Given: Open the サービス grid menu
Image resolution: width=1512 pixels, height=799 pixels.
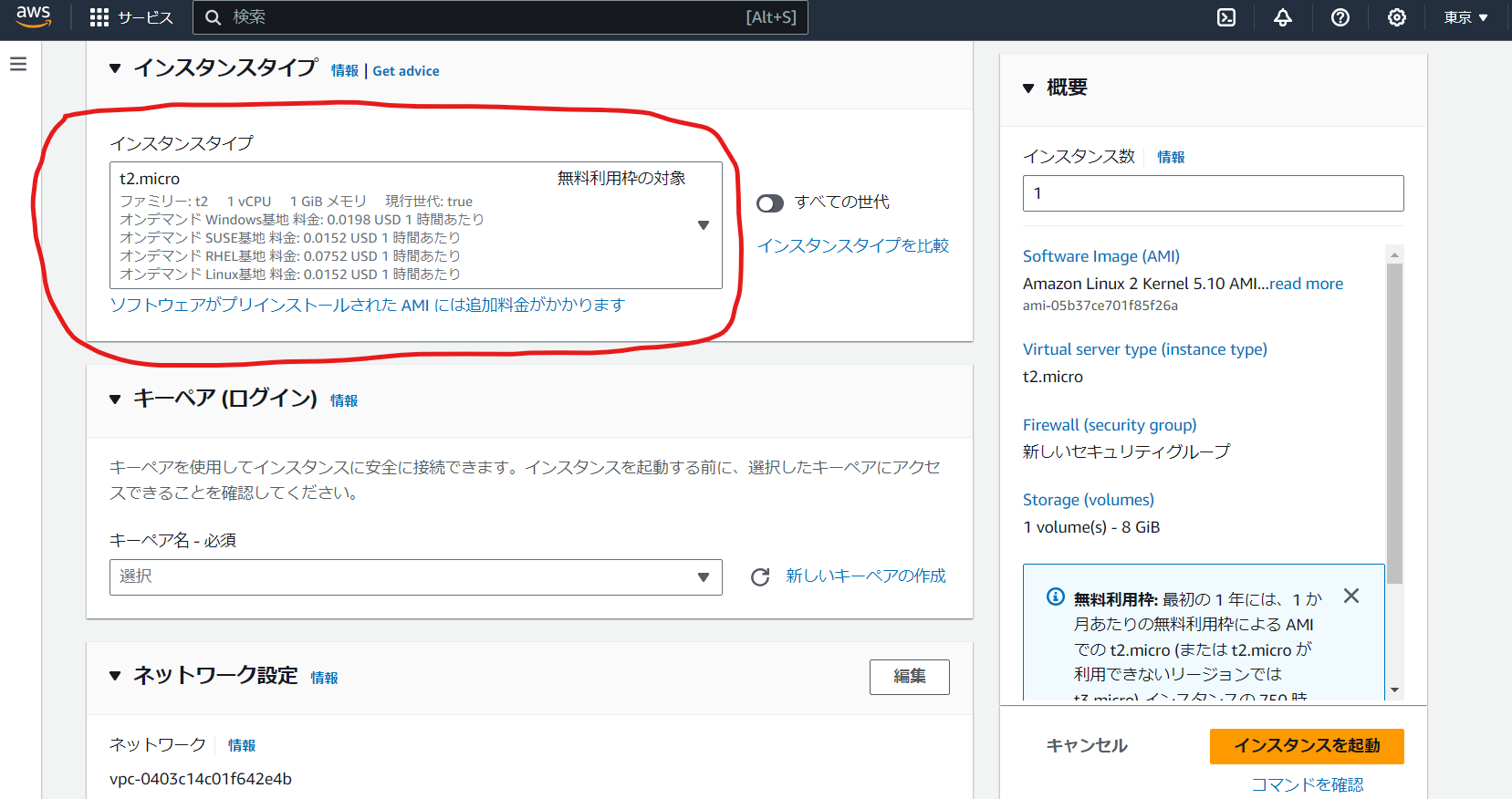Looking at the screenshot, I should pyautogui.click(x=131, y=17).
